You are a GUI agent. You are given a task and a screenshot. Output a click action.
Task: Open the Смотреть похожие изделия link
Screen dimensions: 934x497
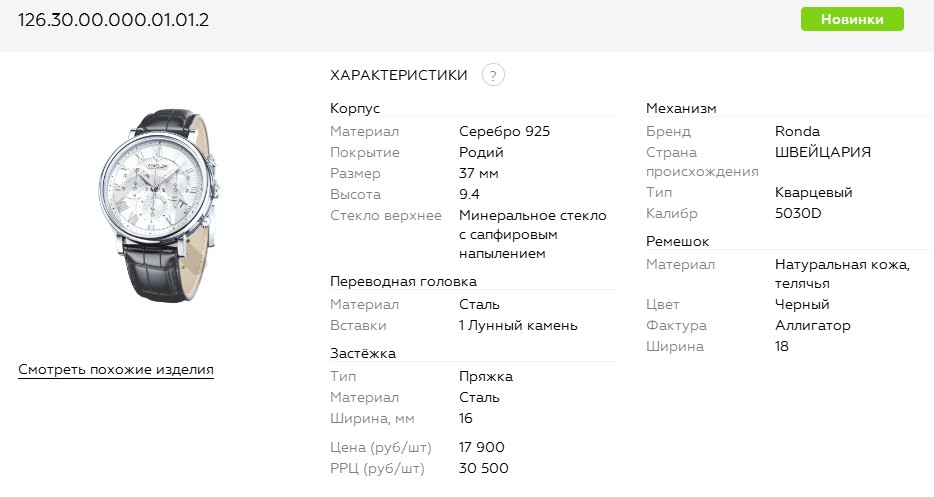pos(116,370)
